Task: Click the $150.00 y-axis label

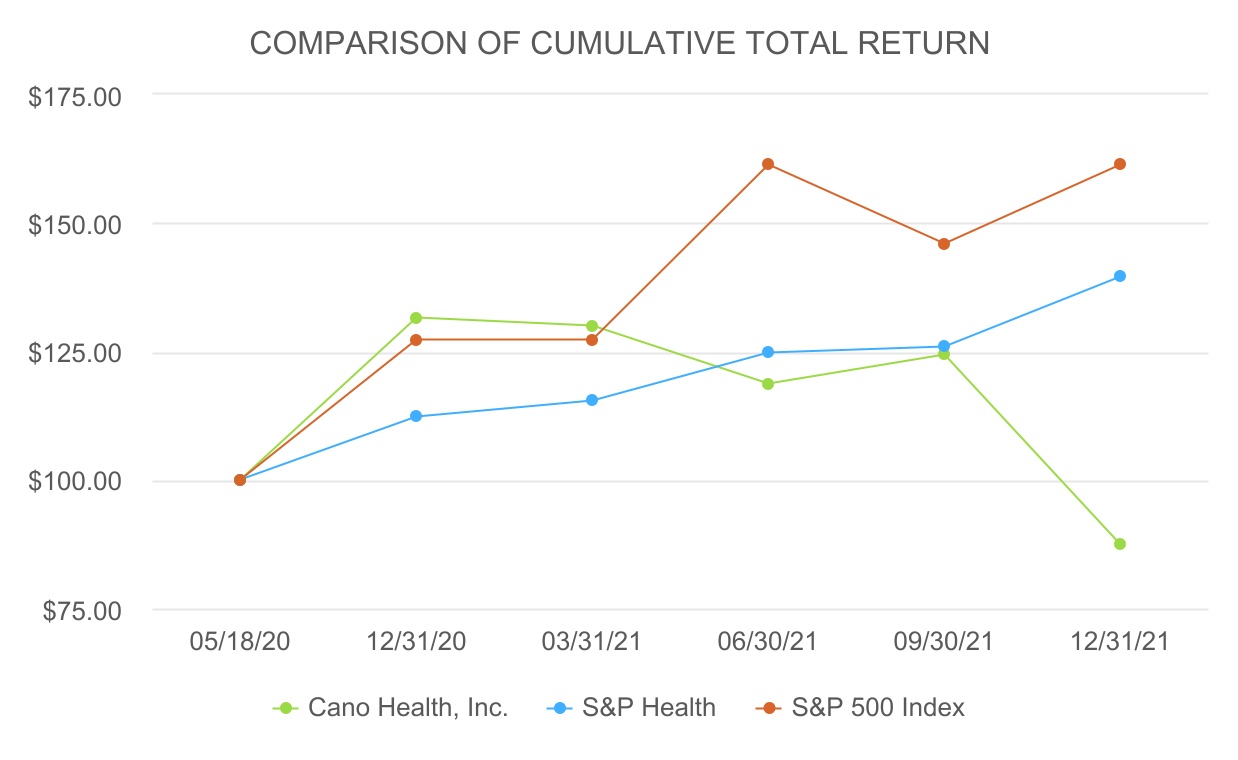Action: click(x=75, y=224)
